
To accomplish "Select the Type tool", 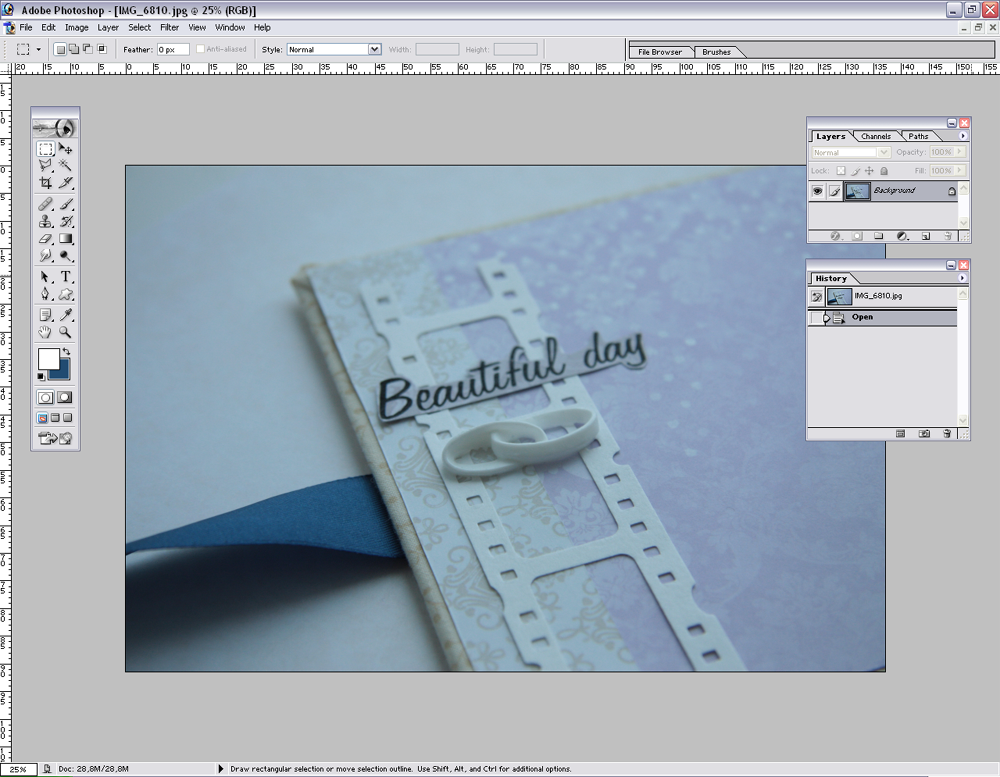I will pyautogui.click(x=65, y=277).
